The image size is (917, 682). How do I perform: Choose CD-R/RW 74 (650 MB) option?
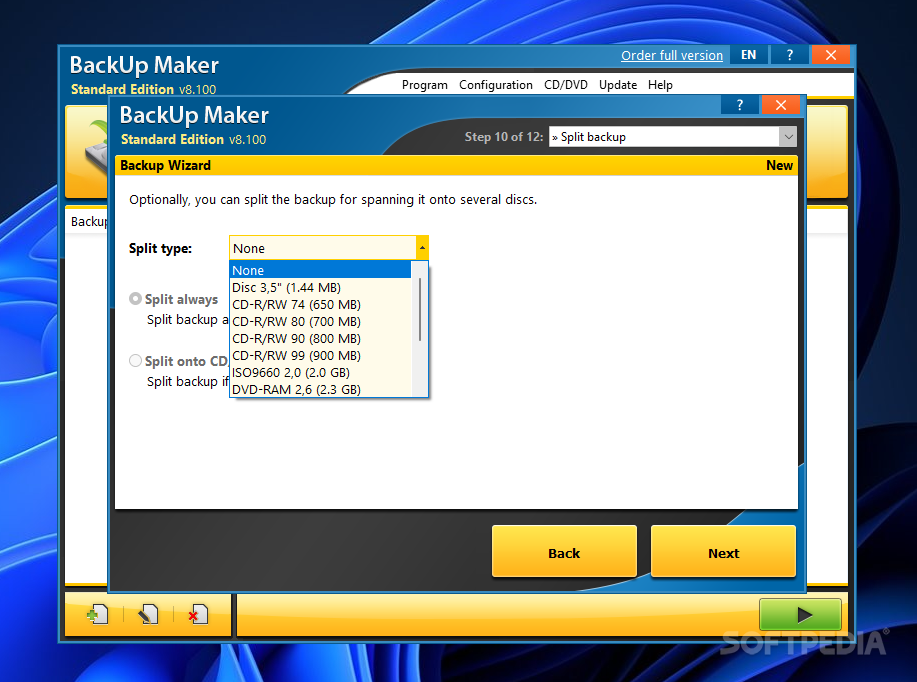tap(320, 304)
